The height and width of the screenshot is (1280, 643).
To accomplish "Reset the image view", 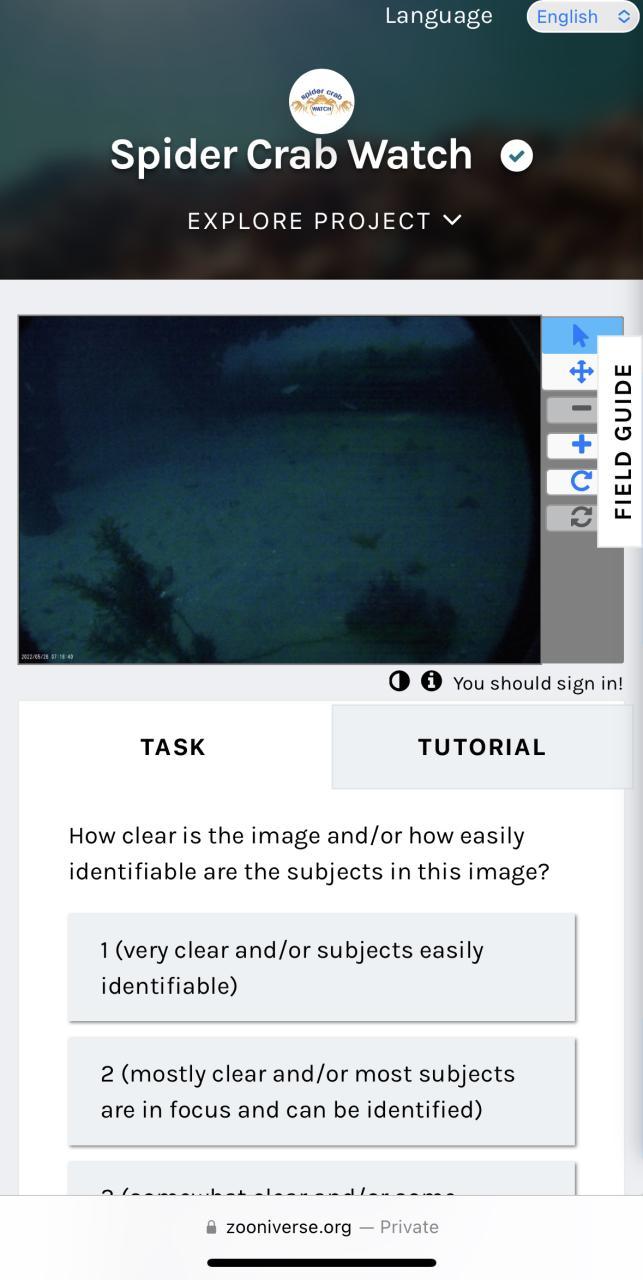I will point(581,517).
